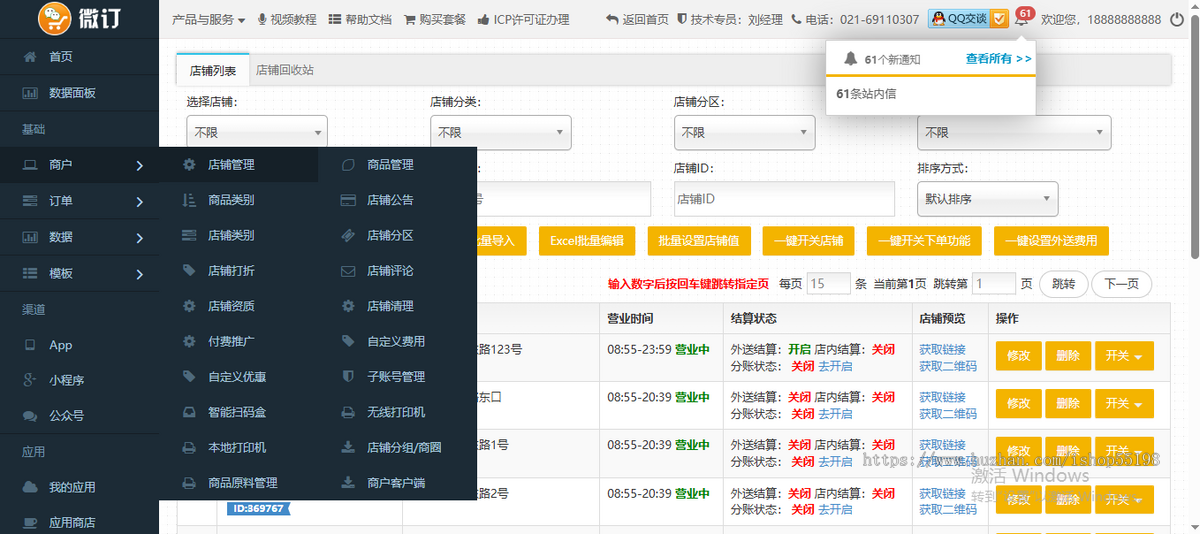
Task: Click the download icon beside 商户客户端
Action: 348,483
